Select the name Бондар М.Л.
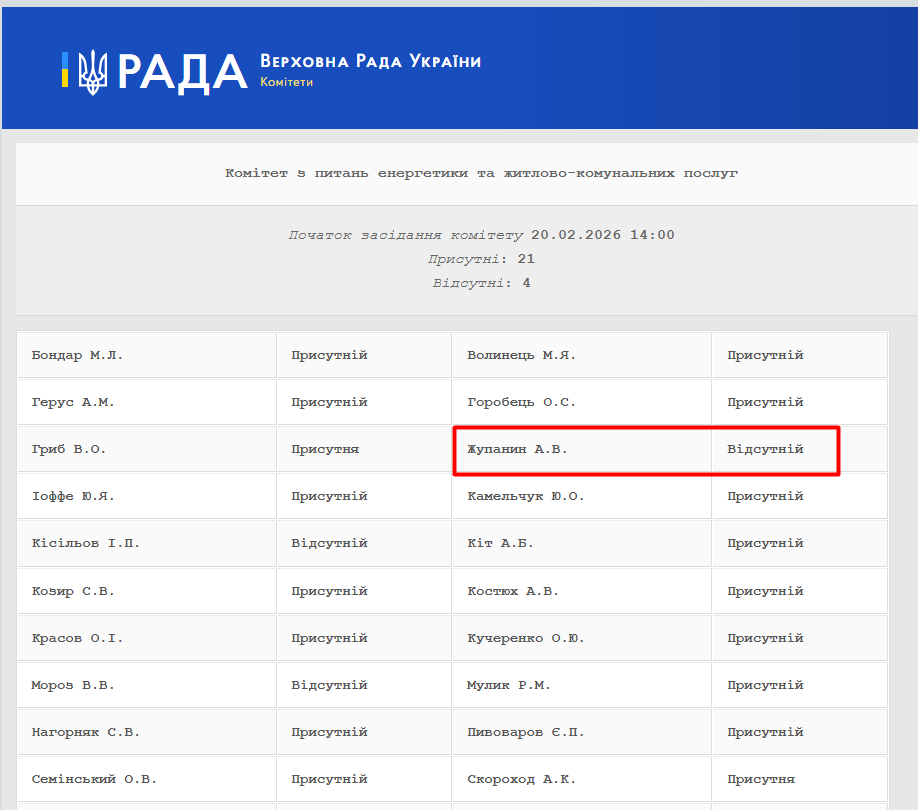918x810 pixels. [x=77, y=355]
